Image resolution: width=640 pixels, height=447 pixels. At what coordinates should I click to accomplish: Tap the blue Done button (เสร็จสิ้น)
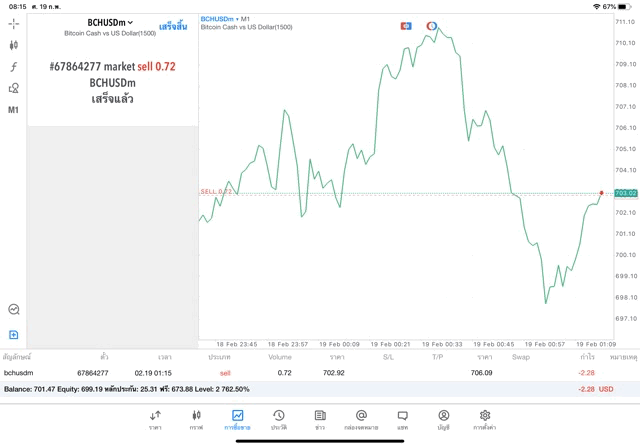172,25
